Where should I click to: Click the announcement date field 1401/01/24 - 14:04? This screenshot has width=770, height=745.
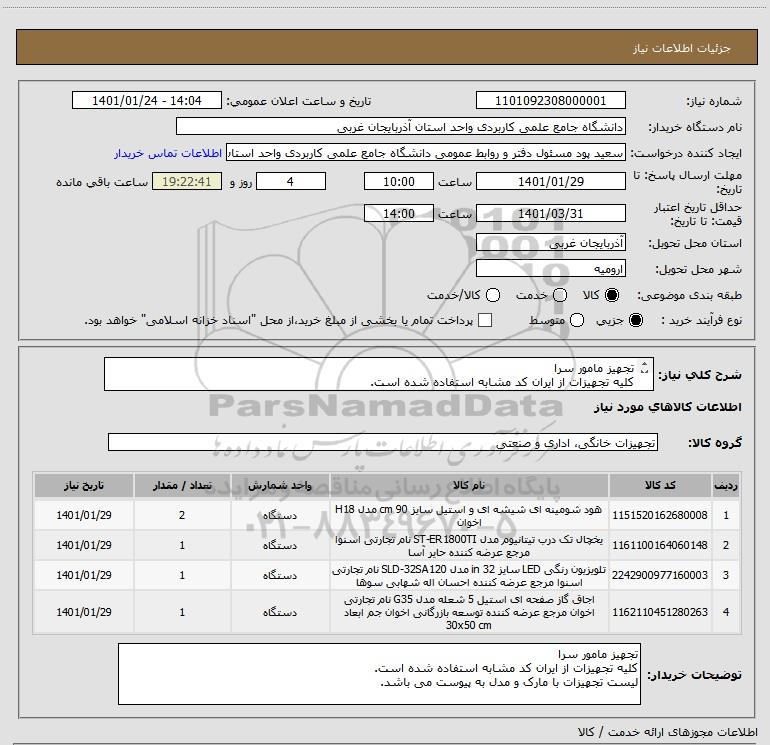pyautogui.click(x=147, y=100)
